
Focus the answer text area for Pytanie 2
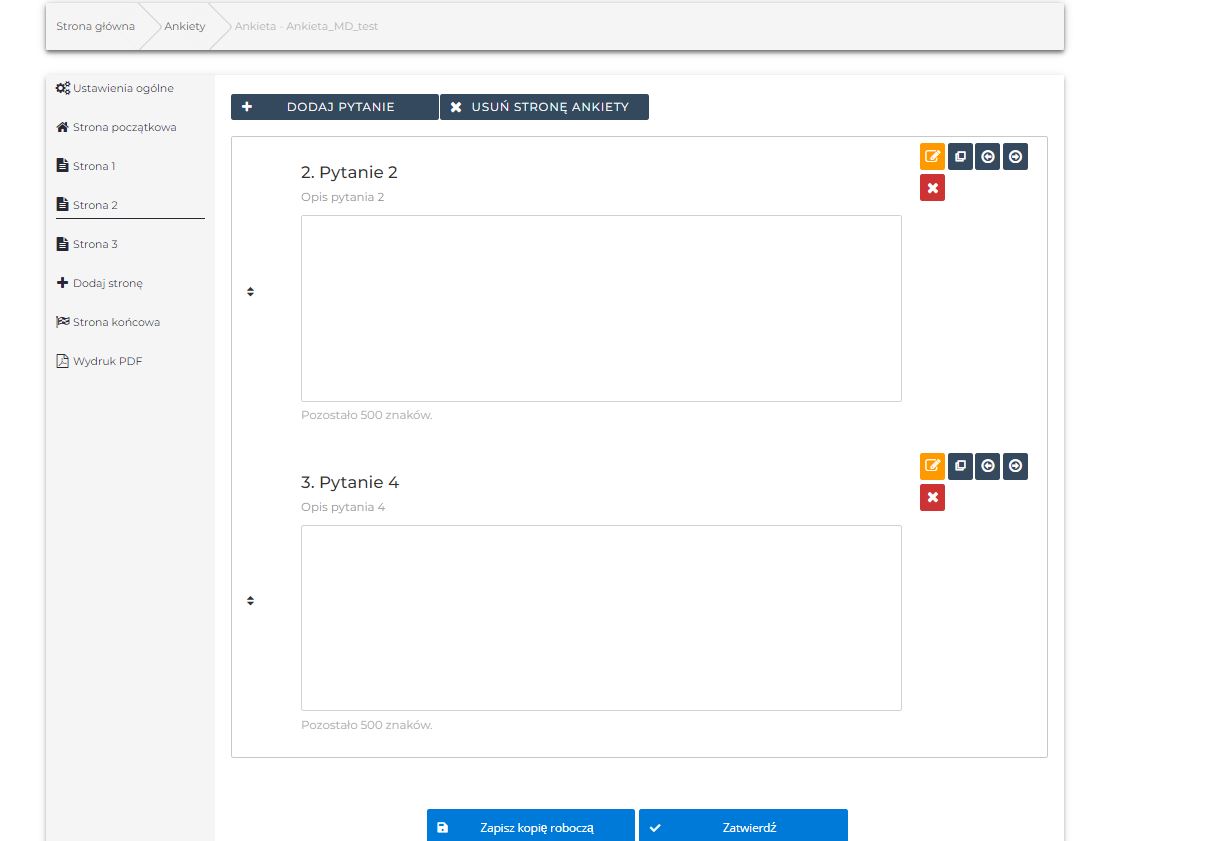click(601, 308)
